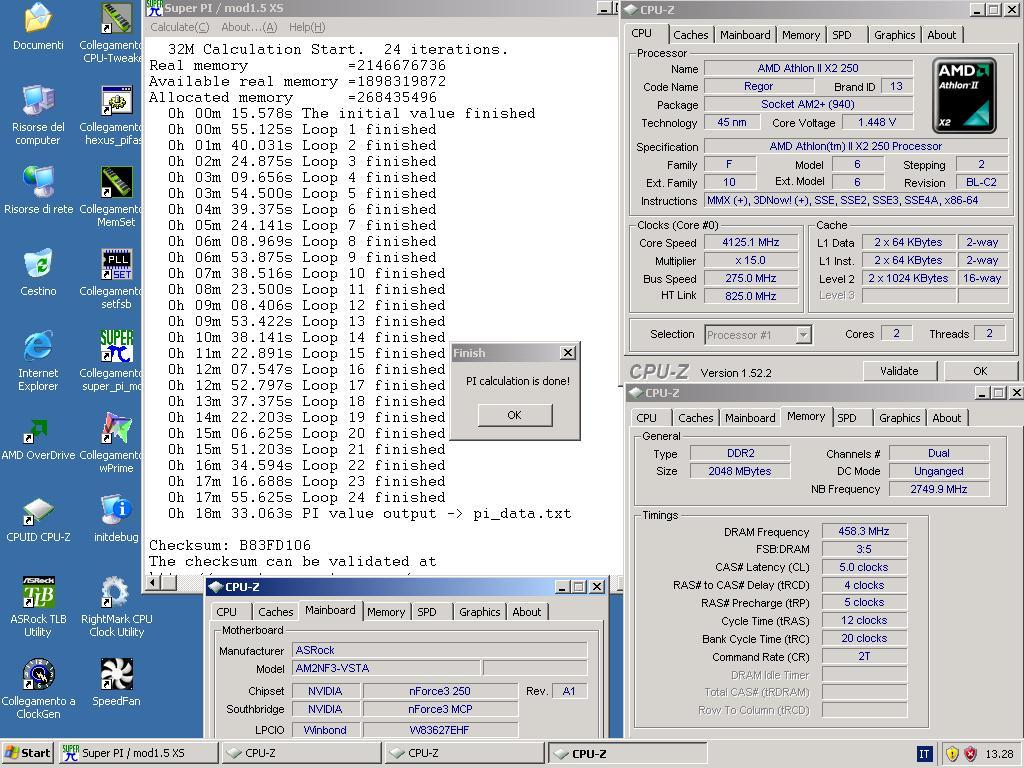Click the Model AM2NF3-VSTA value
1024x768 pixels.
click(x=386, y=669)
